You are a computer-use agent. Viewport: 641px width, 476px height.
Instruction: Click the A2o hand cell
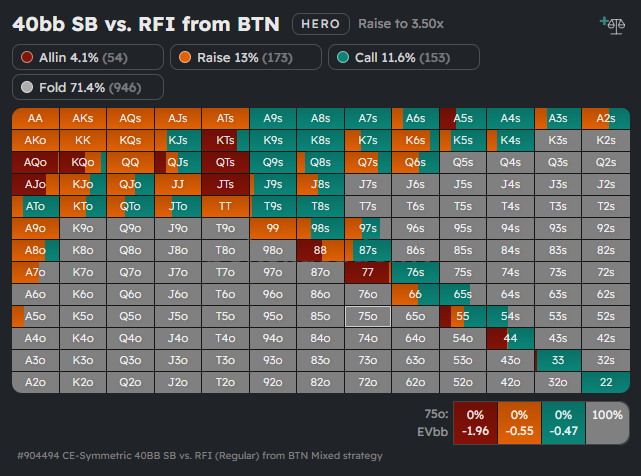coord(35,382)
